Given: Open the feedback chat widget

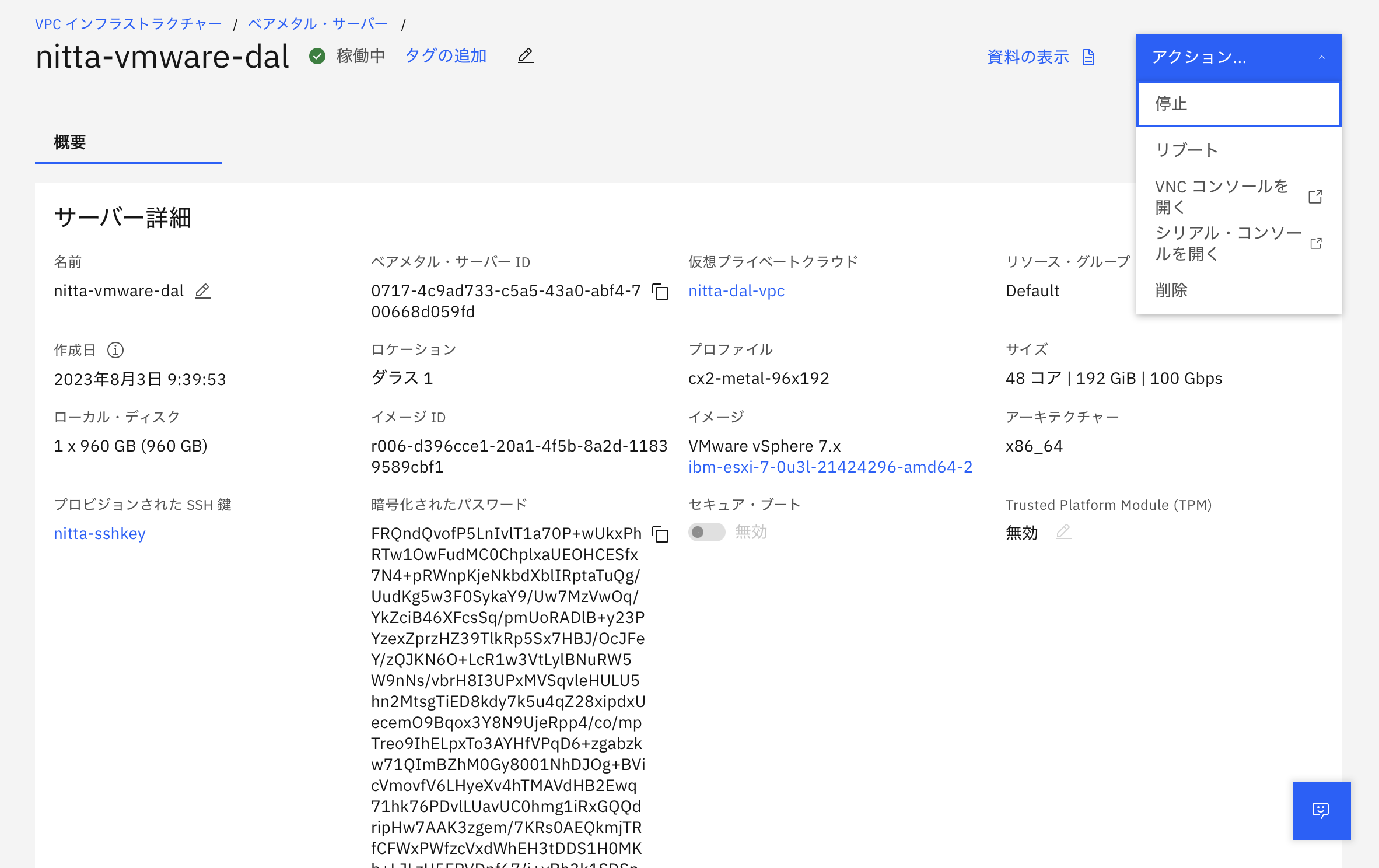Looking at the screenshot, I should pyautogui.click(x=1321, y=811).
